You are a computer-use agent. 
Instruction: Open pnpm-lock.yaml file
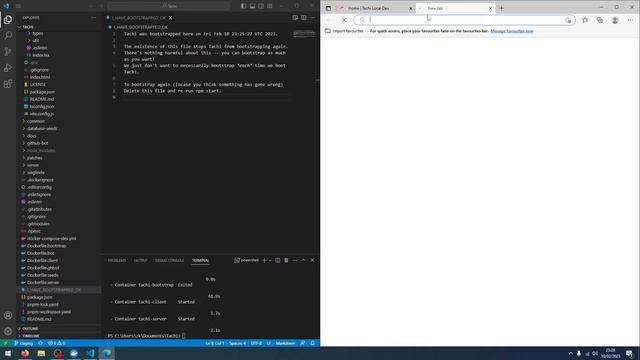point(42,304)
